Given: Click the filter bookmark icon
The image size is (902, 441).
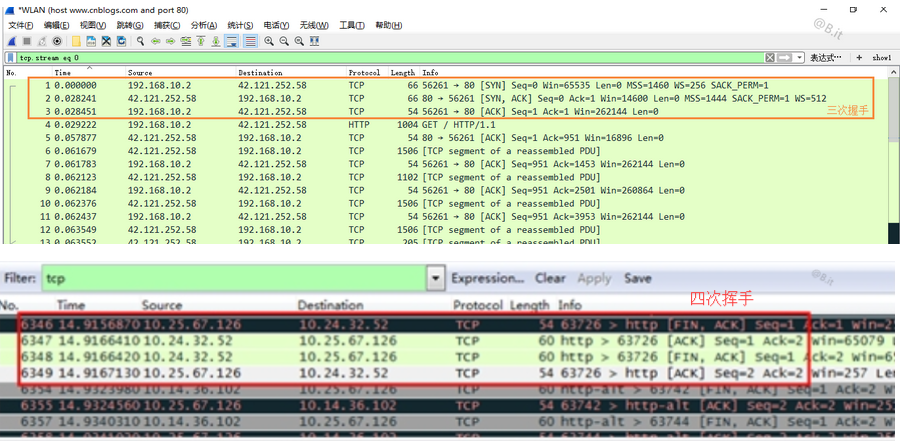Looking at the screenshot, I should (9, 58).
